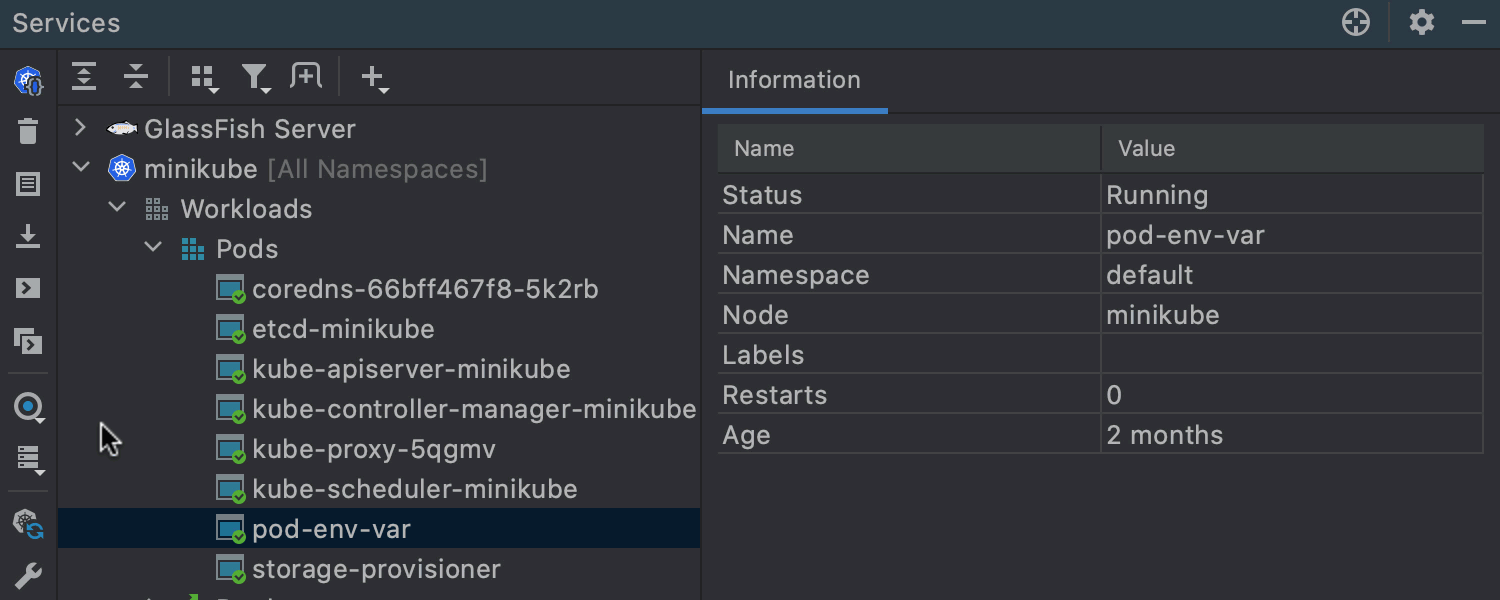The width and height of the screenshot is (1500, 600).
Task: Click the Pods teal grid icon
Action: [x=193, y=249]
